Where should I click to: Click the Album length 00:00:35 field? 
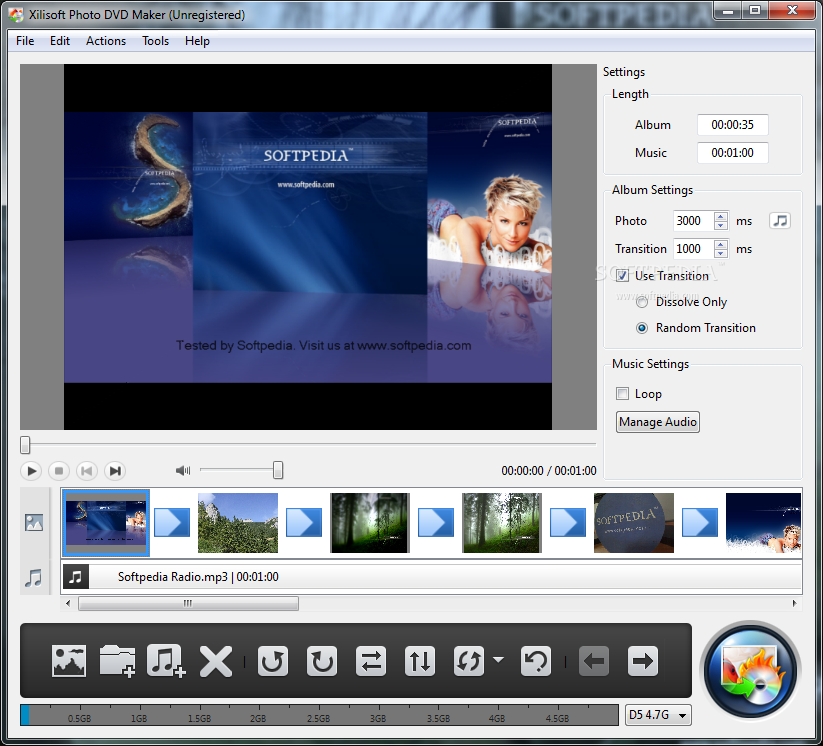click(733, 125)
